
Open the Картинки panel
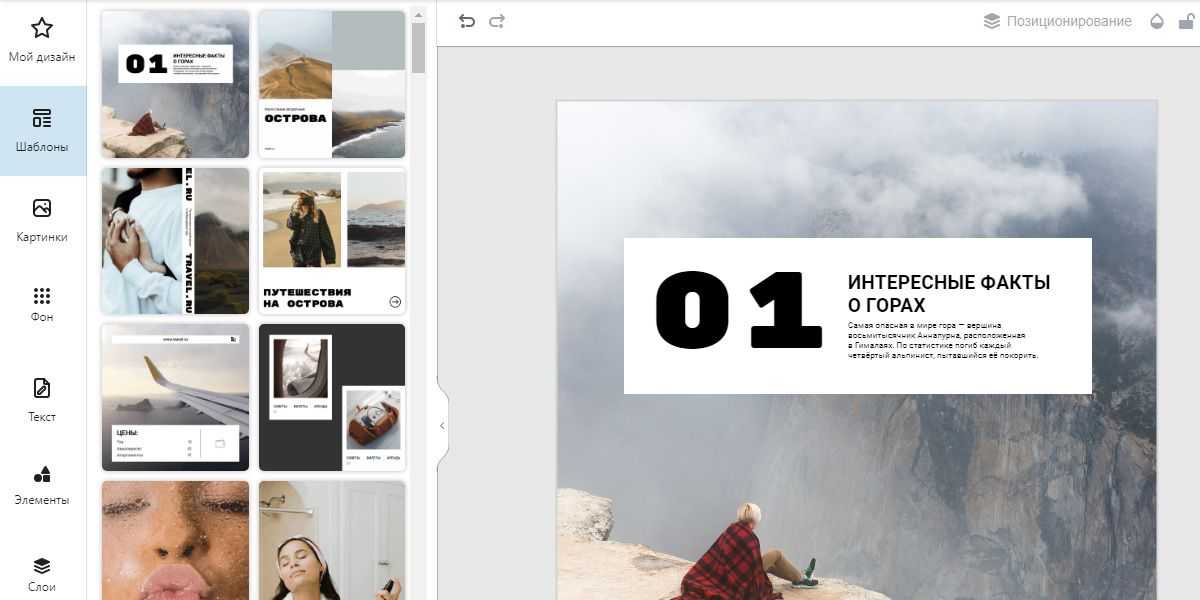point(42,220)
